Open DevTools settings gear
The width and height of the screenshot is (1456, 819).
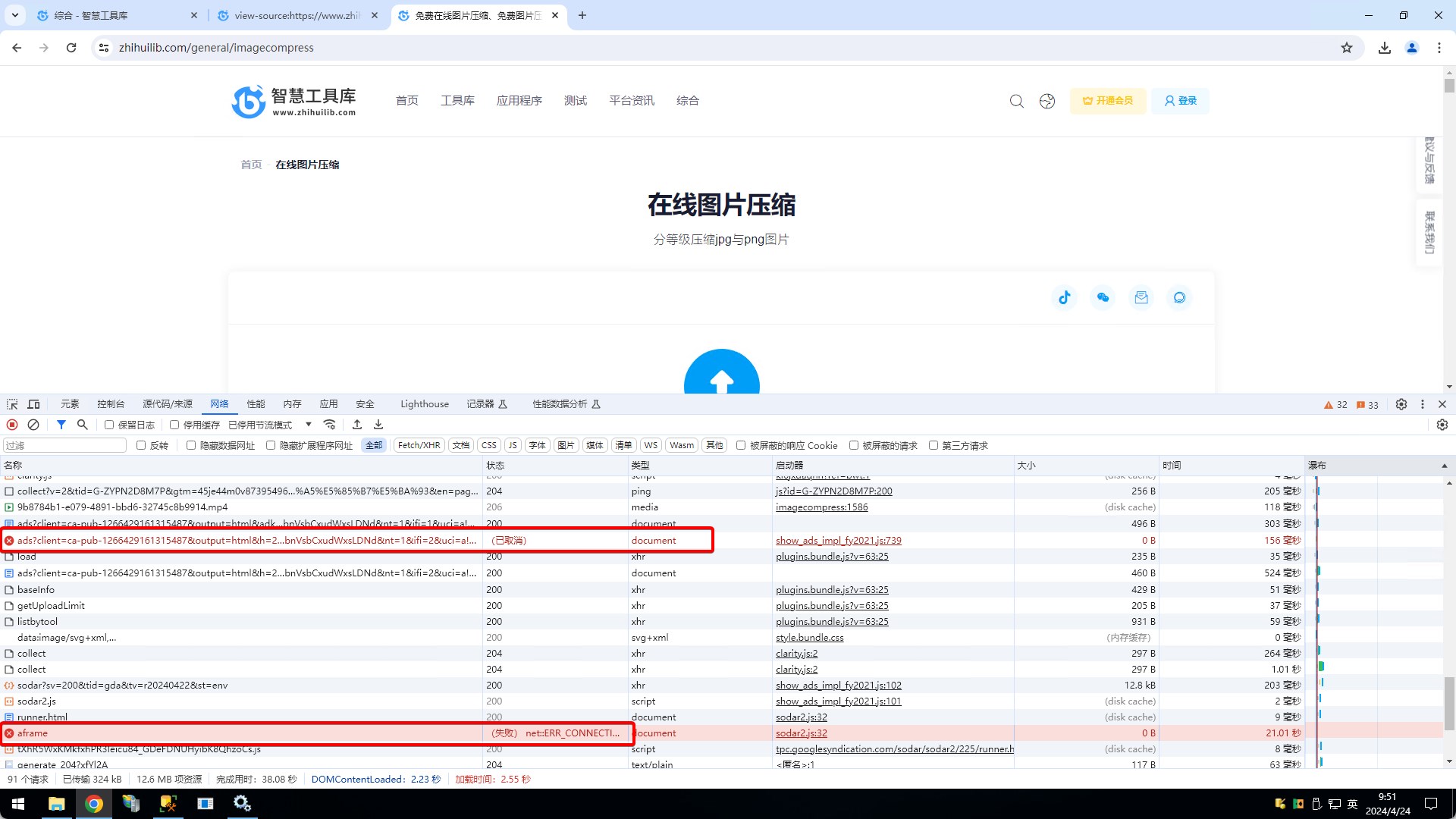coord(1401,404)
